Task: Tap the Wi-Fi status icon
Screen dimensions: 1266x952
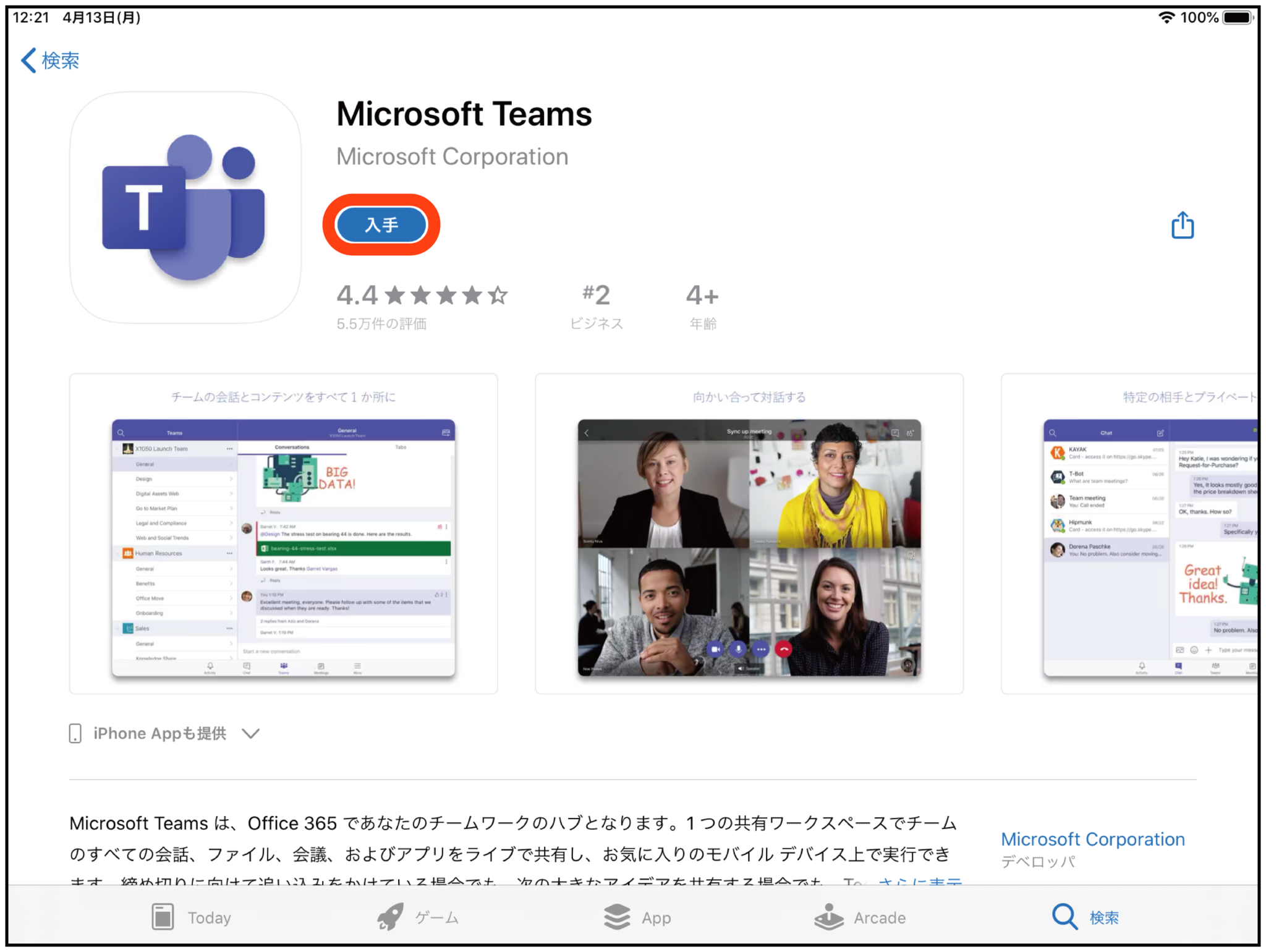Action: tap(1166, 17)
